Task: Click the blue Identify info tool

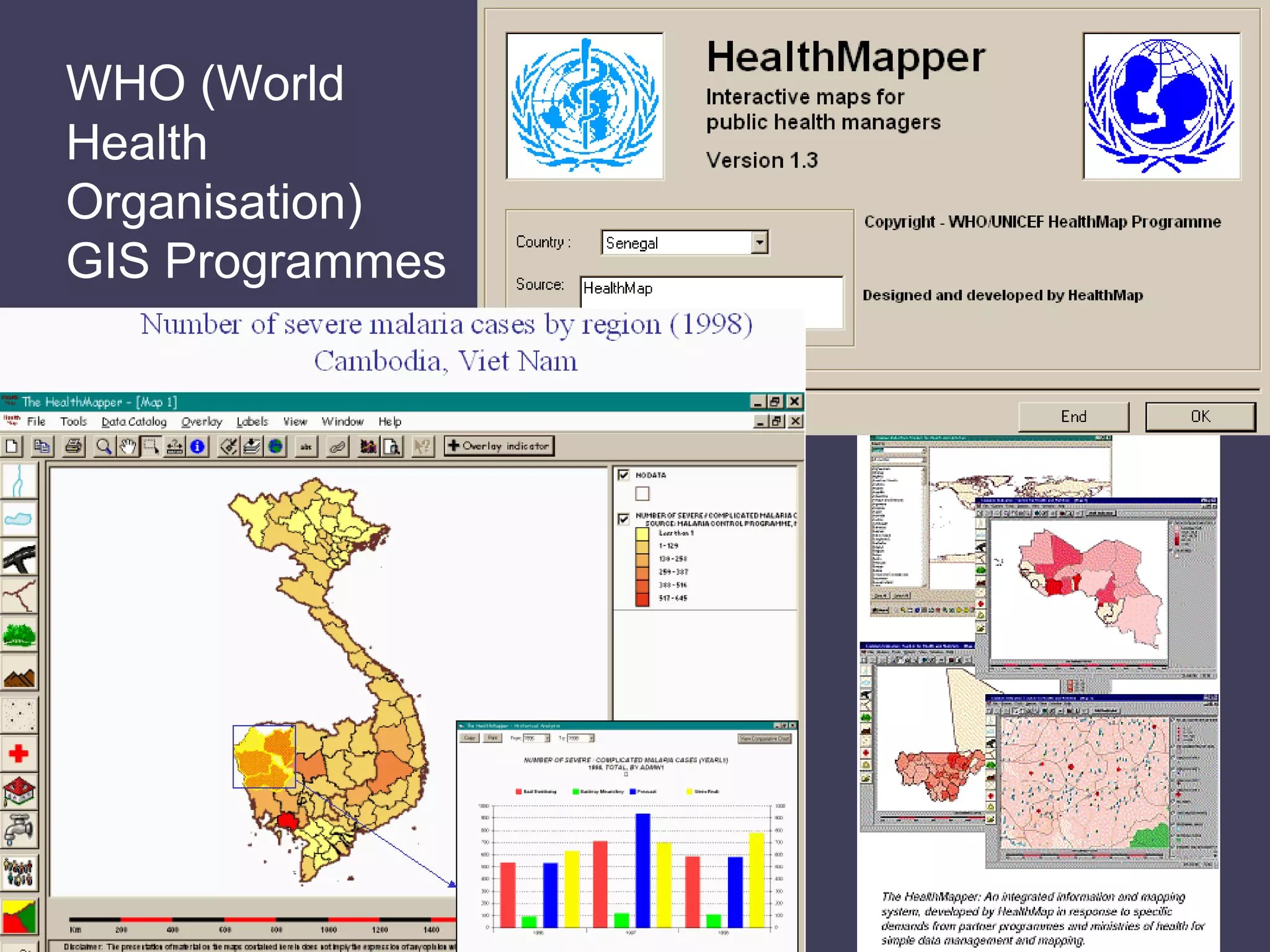Action: [197, 446]
